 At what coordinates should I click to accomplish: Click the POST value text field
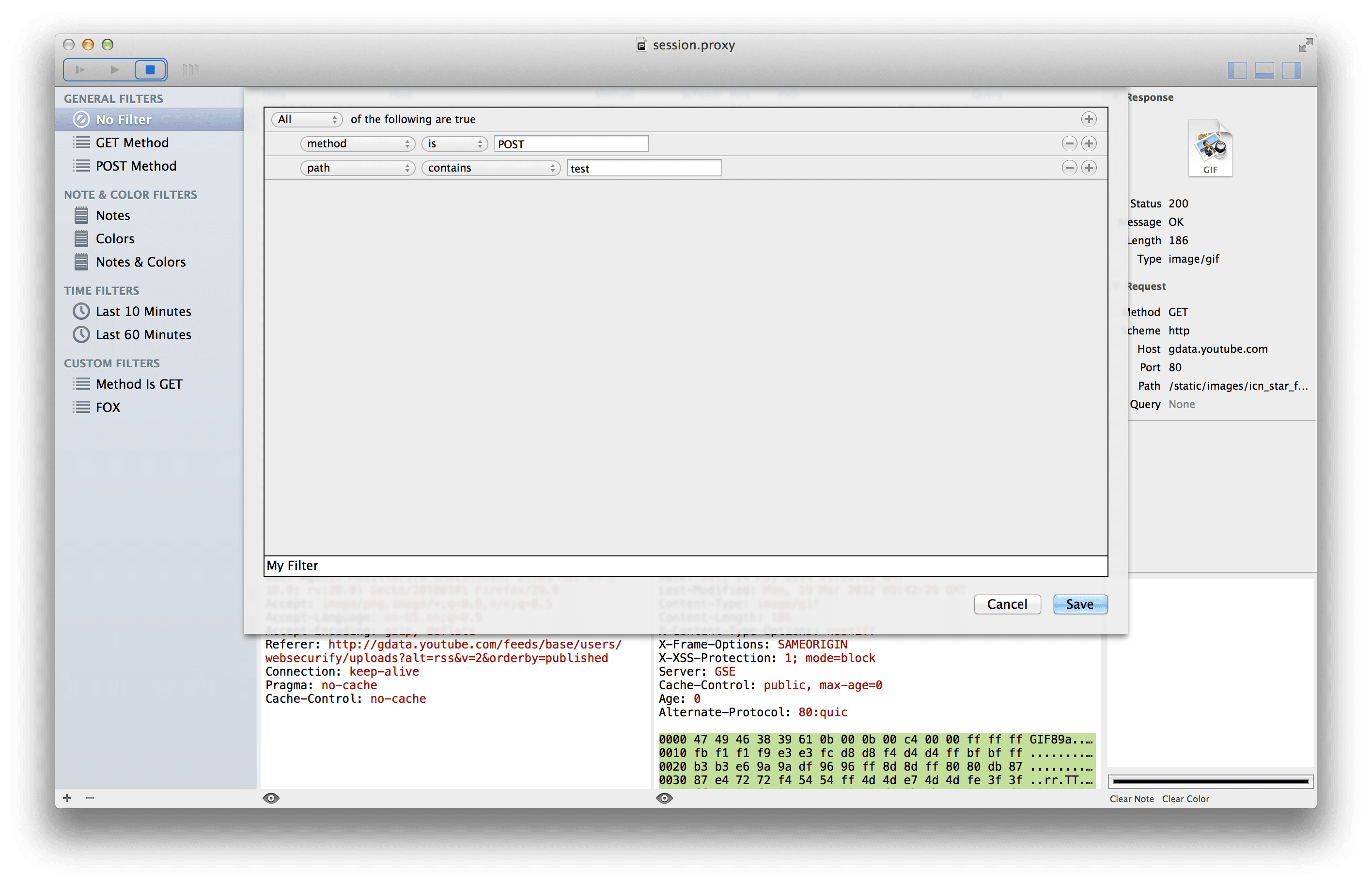(572, 143)
